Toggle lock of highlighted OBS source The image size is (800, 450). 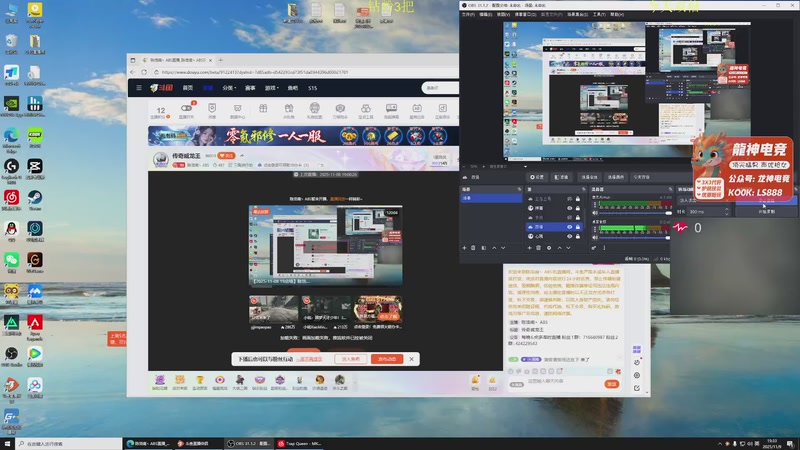coord(578,227)
